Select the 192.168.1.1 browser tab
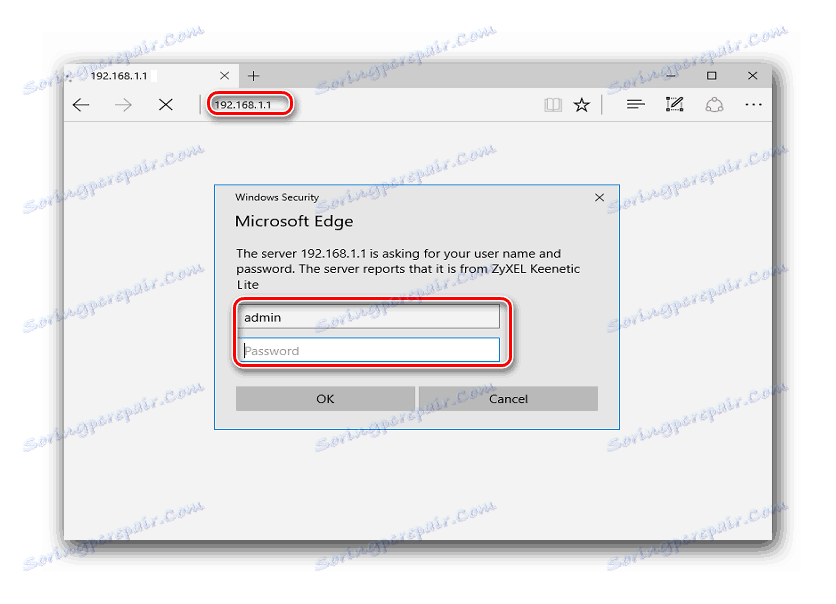 [x=151, y=76]
